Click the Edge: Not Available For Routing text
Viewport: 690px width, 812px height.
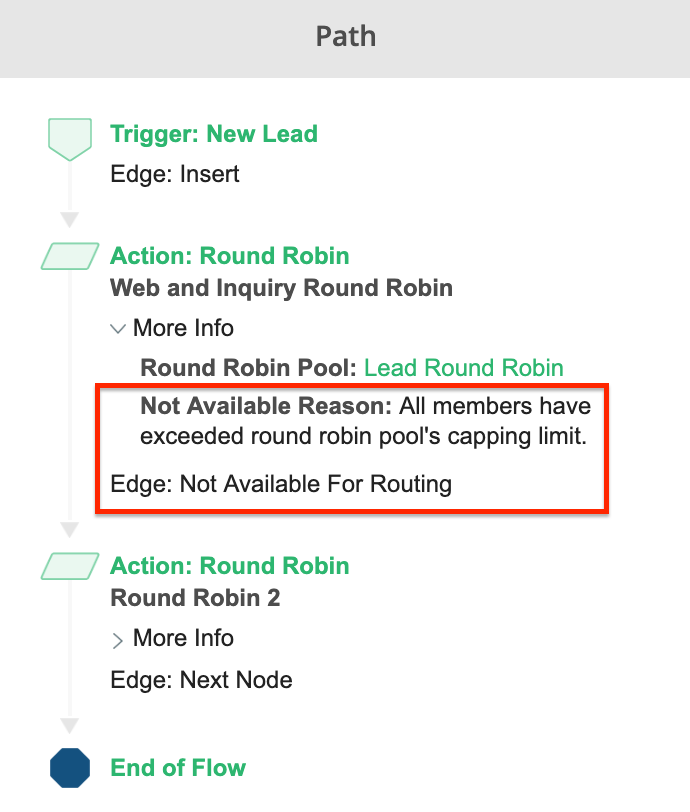(281, 485)
